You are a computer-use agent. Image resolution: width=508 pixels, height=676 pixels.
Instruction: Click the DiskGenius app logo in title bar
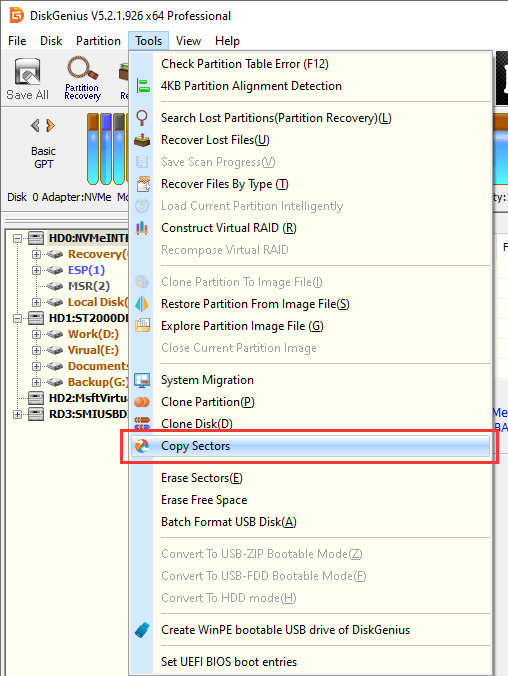(x=16, y=15)
